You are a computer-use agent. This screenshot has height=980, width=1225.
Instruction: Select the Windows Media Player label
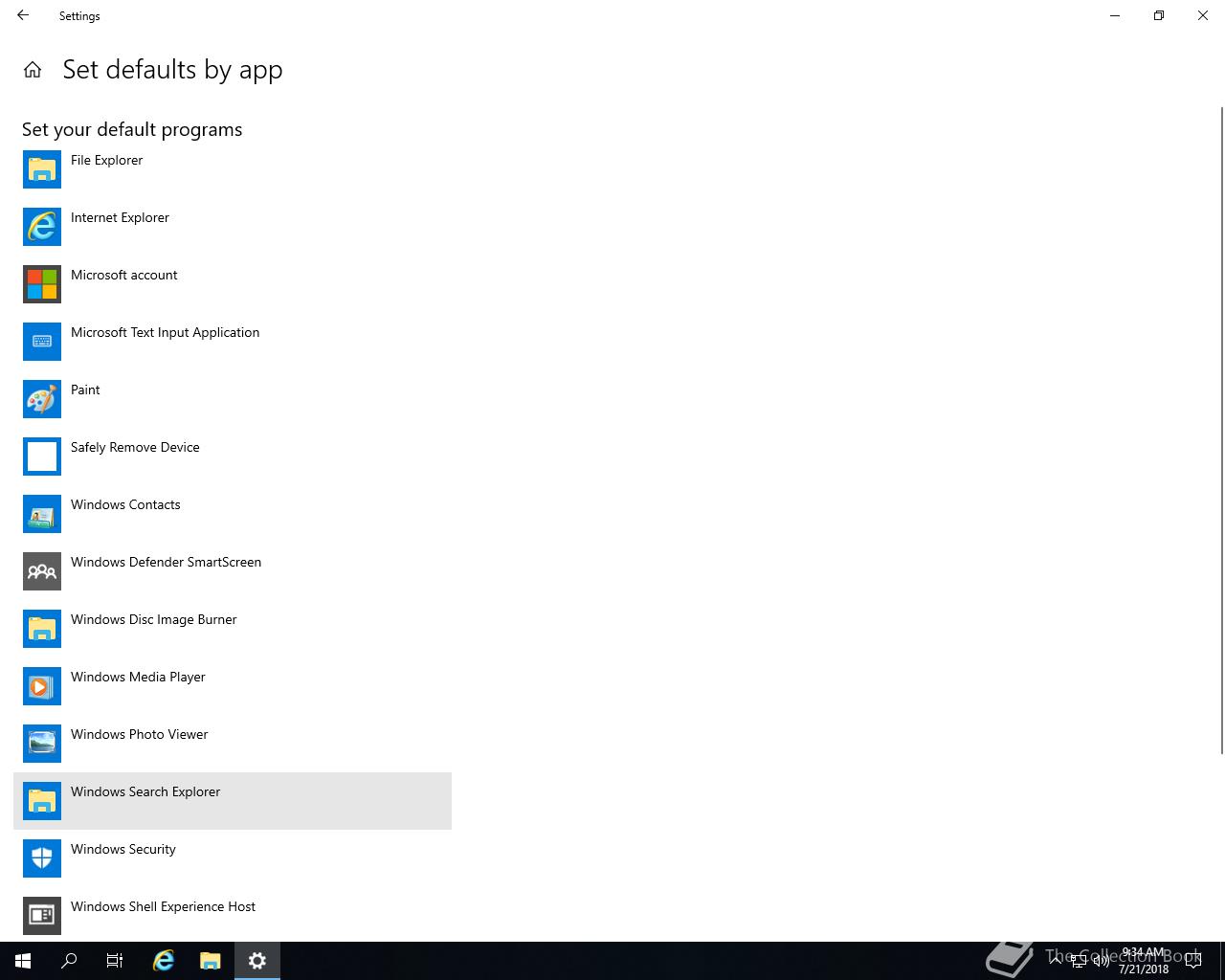click(x=138, y=677)
